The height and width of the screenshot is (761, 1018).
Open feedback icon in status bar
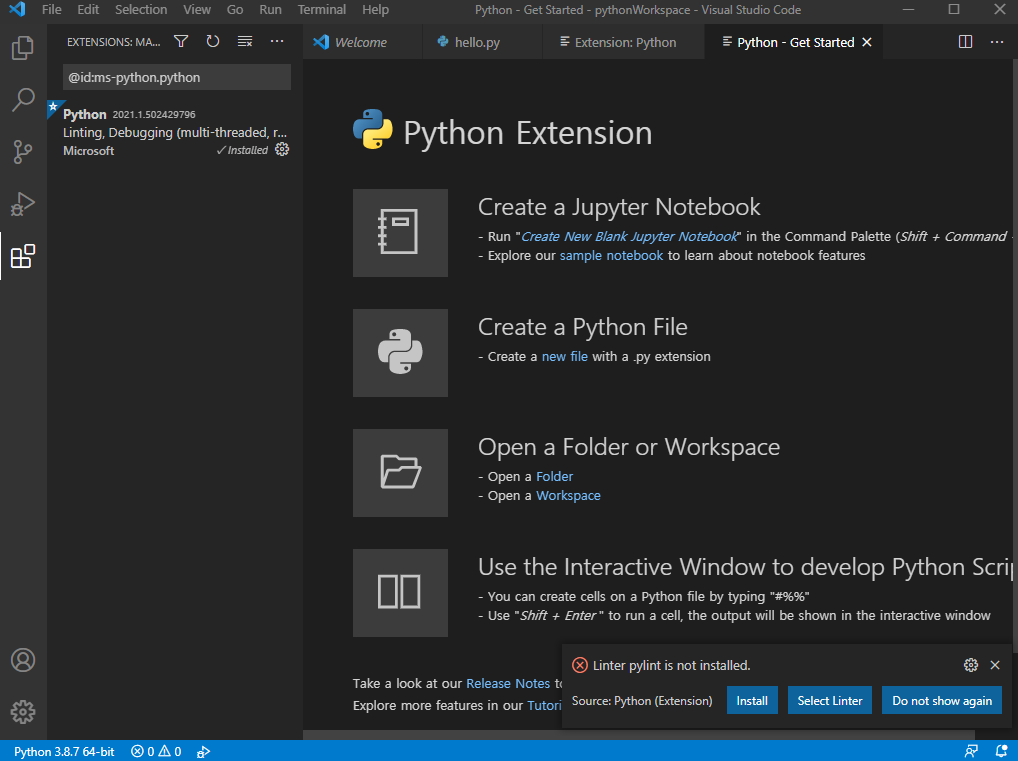coord(971,751)
